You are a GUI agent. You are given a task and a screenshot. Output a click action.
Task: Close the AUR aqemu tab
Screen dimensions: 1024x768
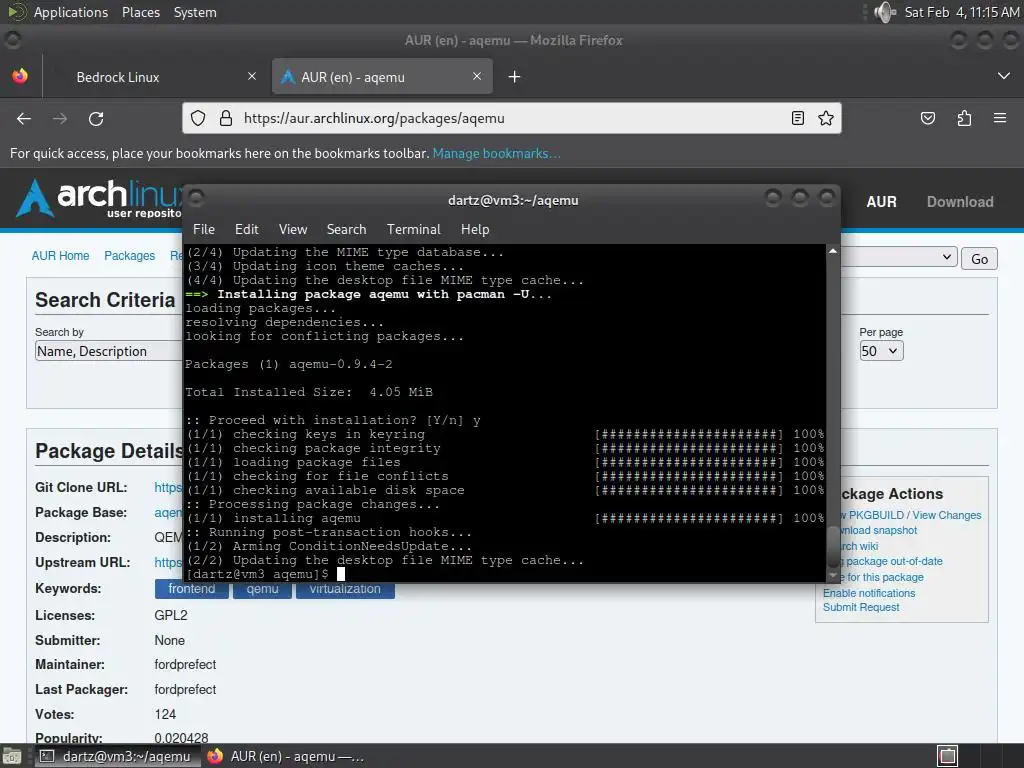point(477,76)
